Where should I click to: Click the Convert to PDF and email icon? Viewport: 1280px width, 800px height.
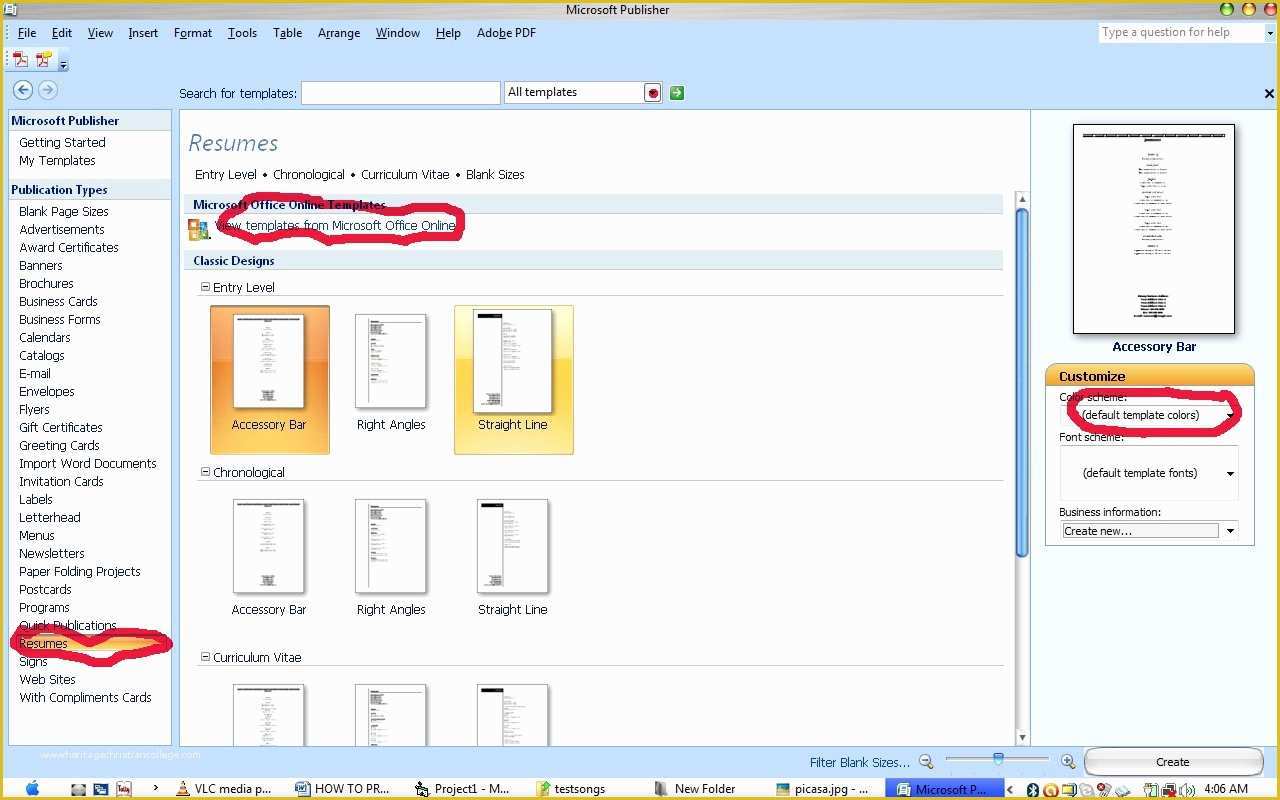point(43,60)
